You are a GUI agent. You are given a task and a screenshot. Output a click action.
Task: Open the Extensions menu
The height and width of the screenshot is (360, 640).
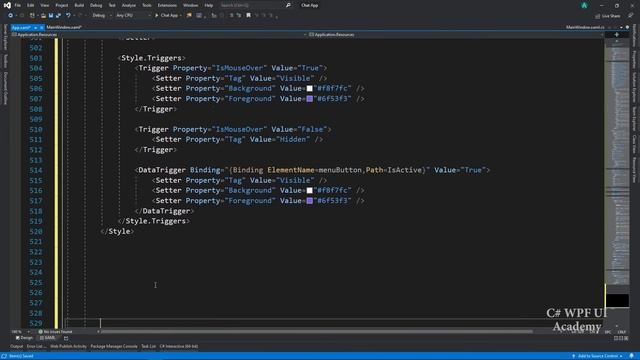pyautogui.click(x=167, y=5)
